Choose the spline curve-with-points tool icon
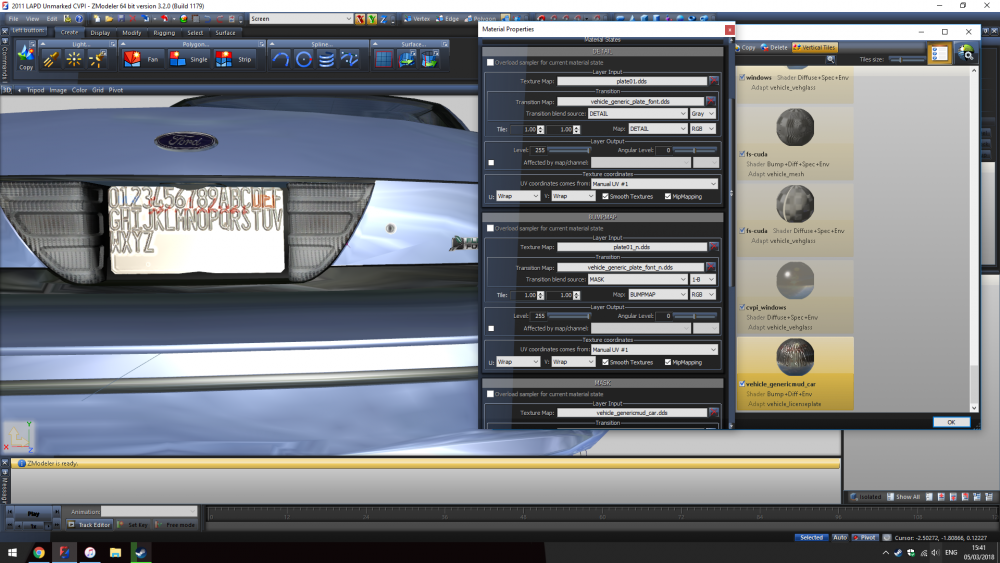 (x=349, y=59)
